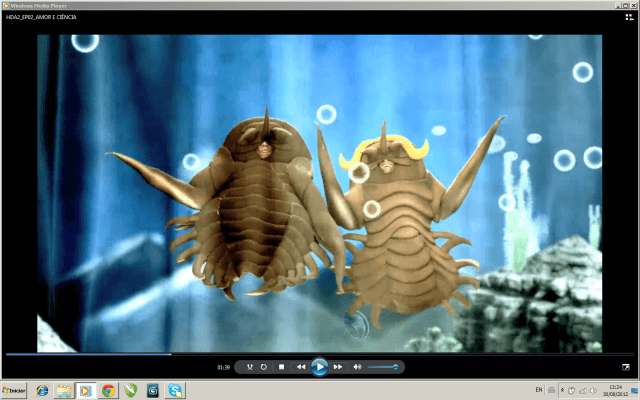Select Windows Media Player taskbar icon
Image resolution: width=640 pixels, height=400 pixels.
85,390
